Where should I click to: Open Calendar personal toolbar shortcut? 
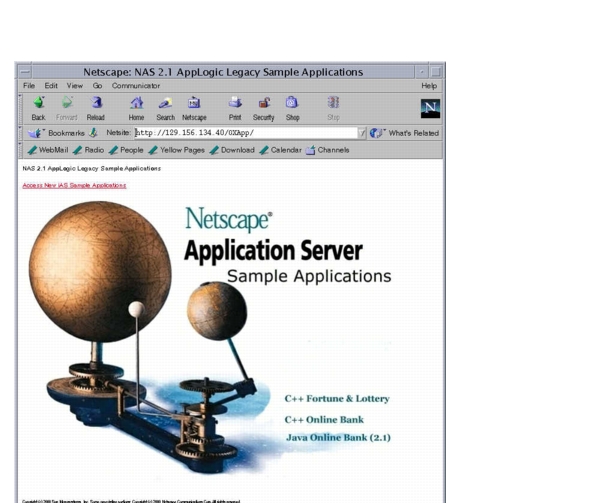(x=280, y=150)
